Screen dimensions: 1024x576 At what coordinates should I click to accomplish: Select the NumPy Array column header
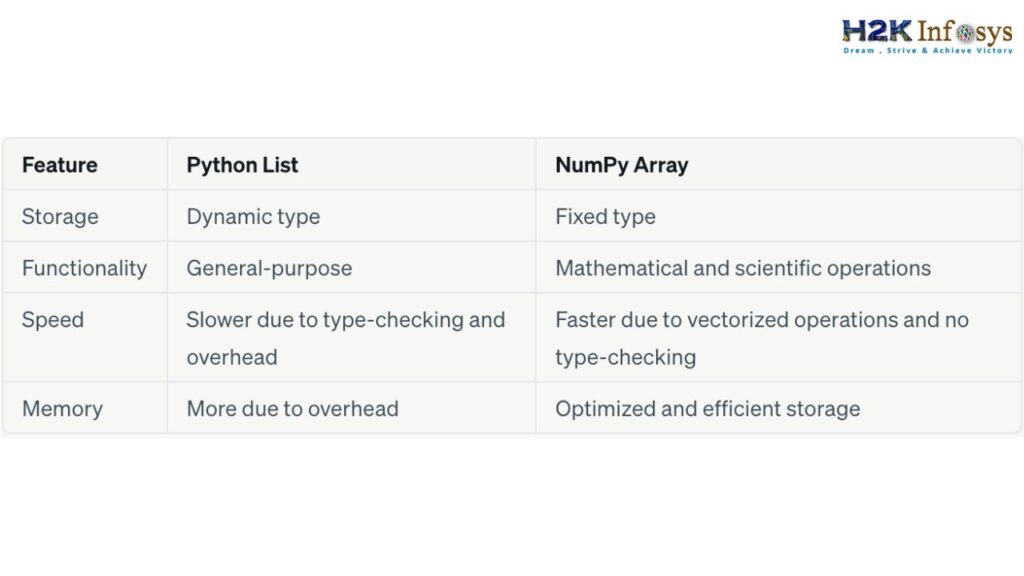coord(622,165)
